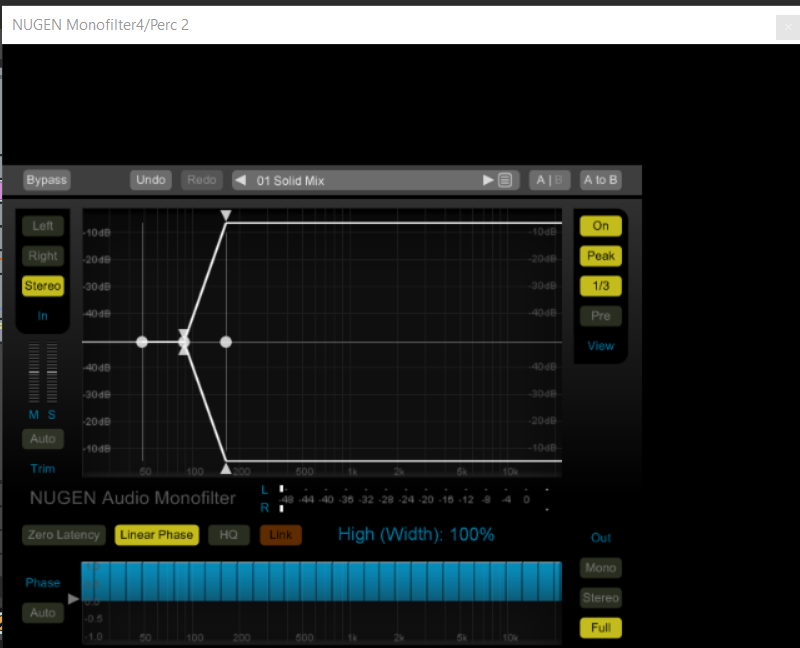Set output to Full
This screenshot has height=648, width=800.
coord(601,628)
